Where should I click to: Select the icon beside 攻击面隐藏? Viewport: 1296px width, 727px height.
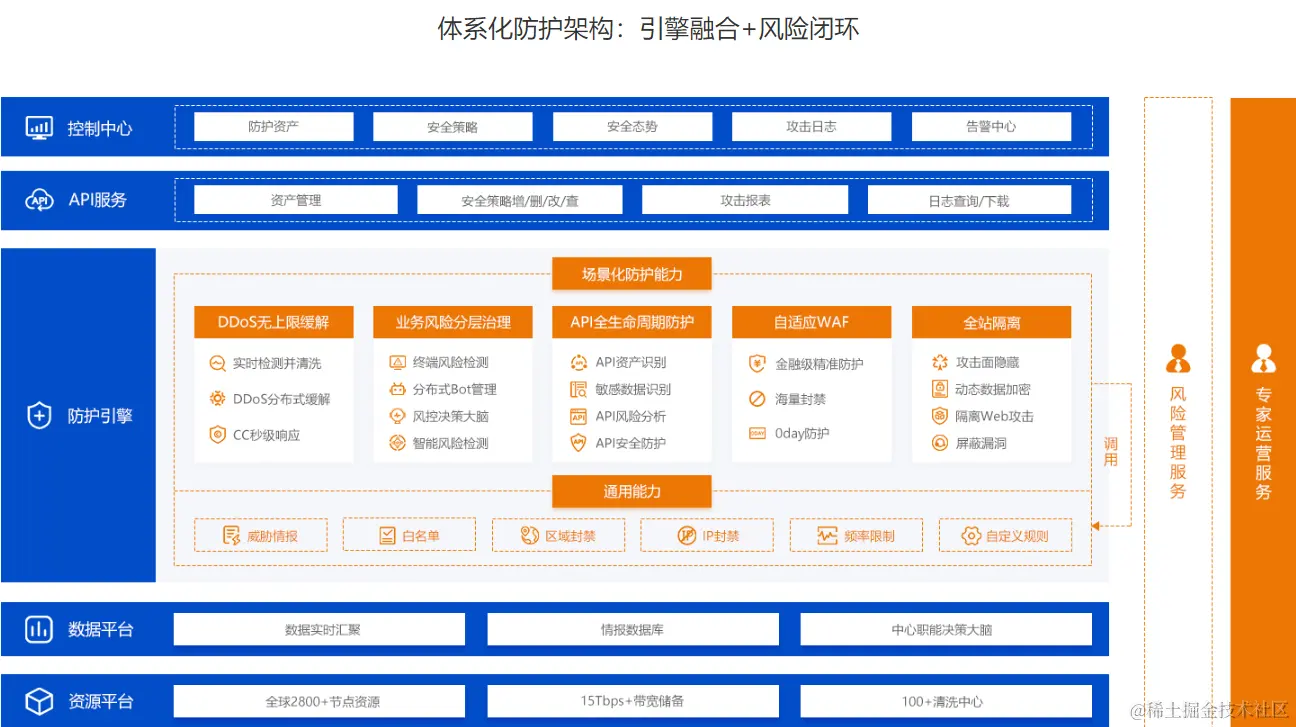coord(940,362)
